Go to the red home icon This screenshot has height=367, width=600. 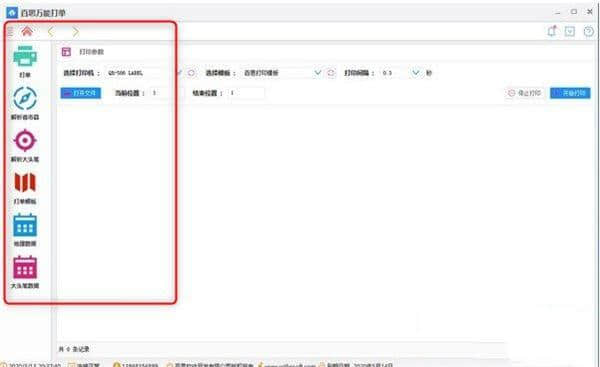click(x=27, y=31)
